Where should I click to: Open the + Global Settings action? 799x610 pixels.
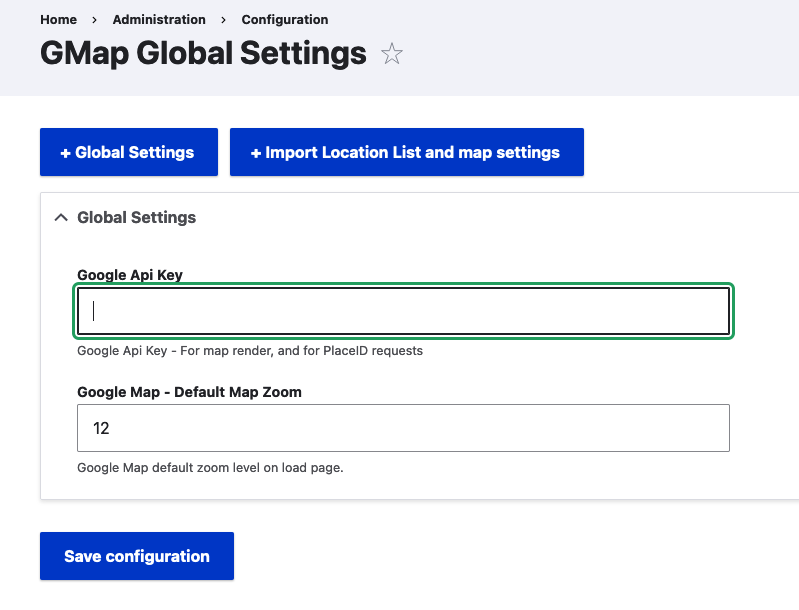click(129, 152)
